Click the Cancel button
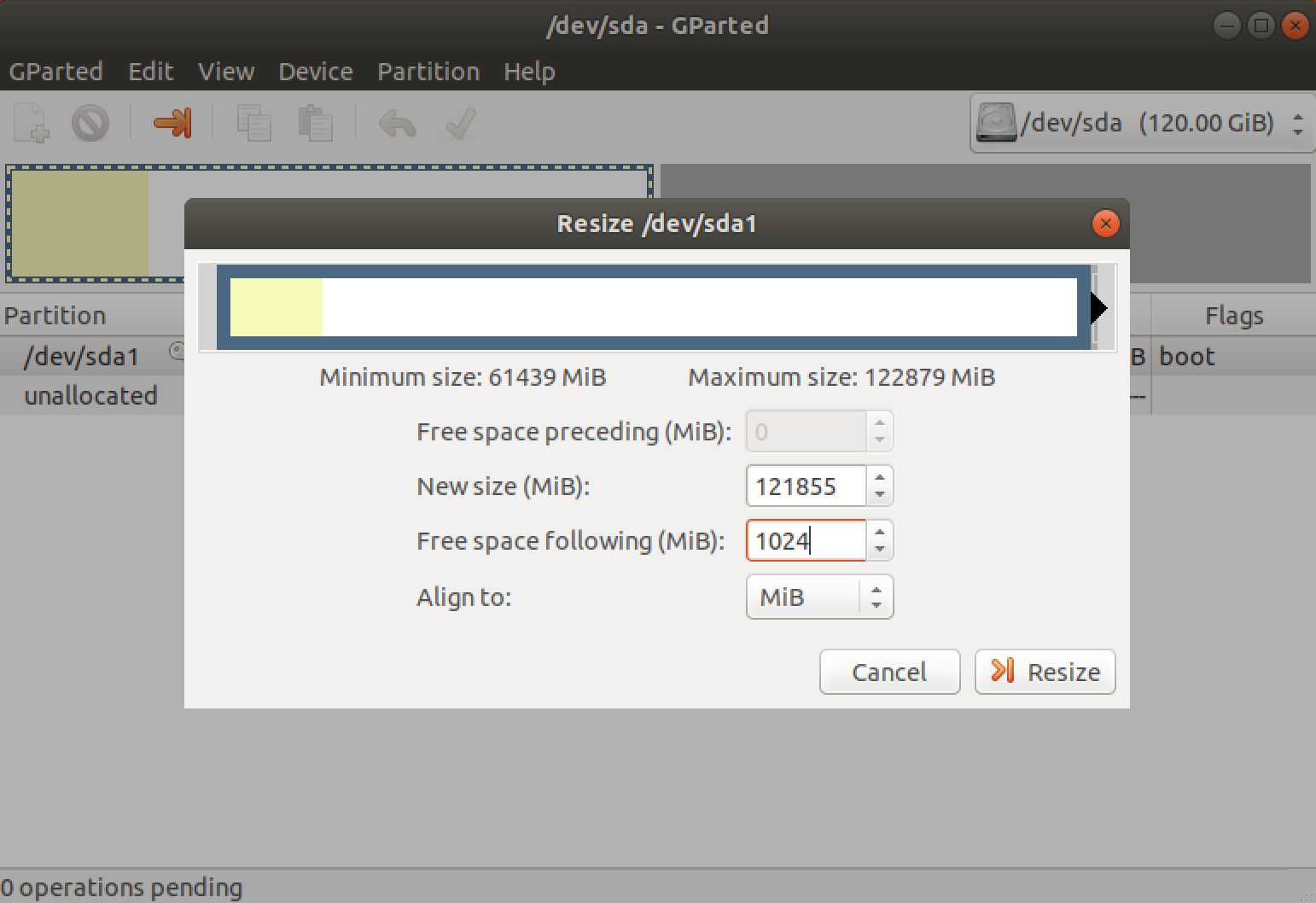This screenshot has height=903, width=1316. tap(890, 672)
